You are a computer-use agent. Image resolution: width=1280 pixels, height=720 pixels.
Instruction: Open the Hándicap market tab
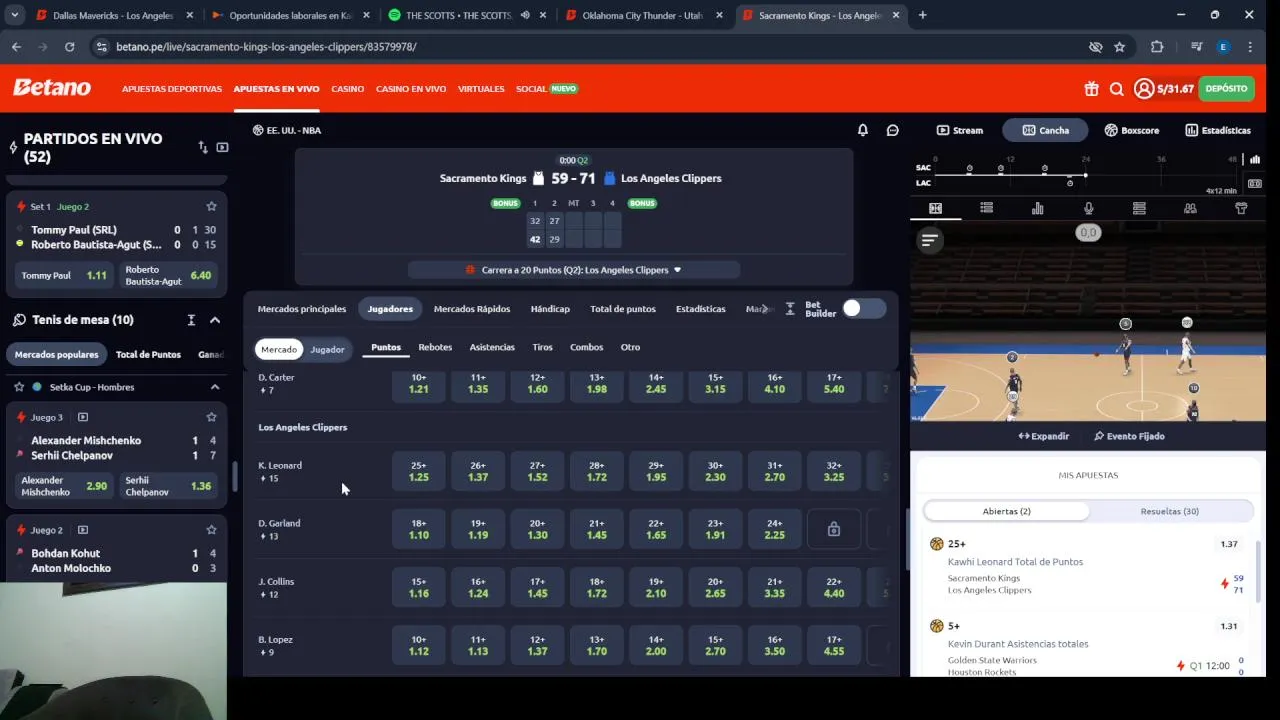coord(550,309)
